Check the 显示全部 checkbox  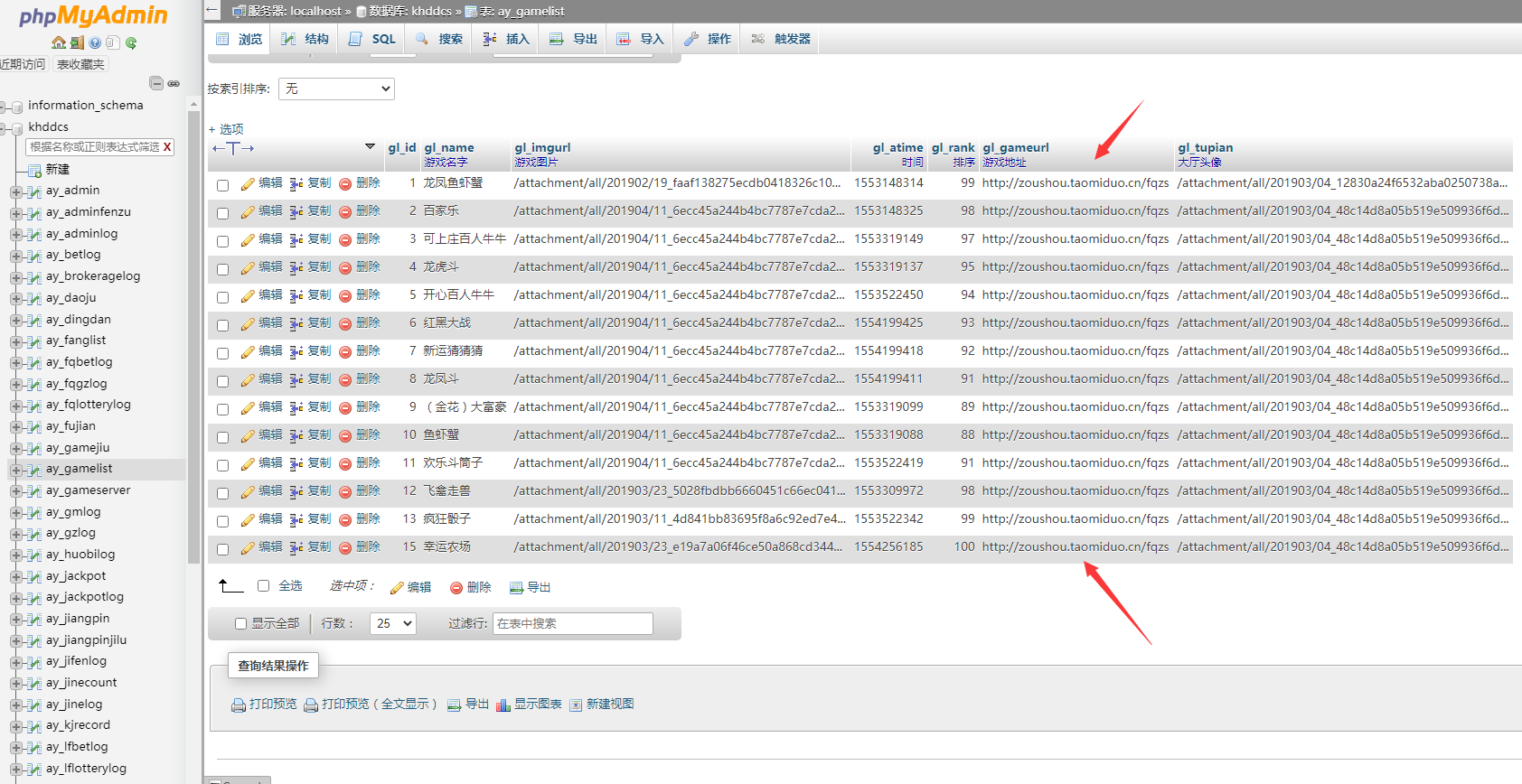pos(240,623)
